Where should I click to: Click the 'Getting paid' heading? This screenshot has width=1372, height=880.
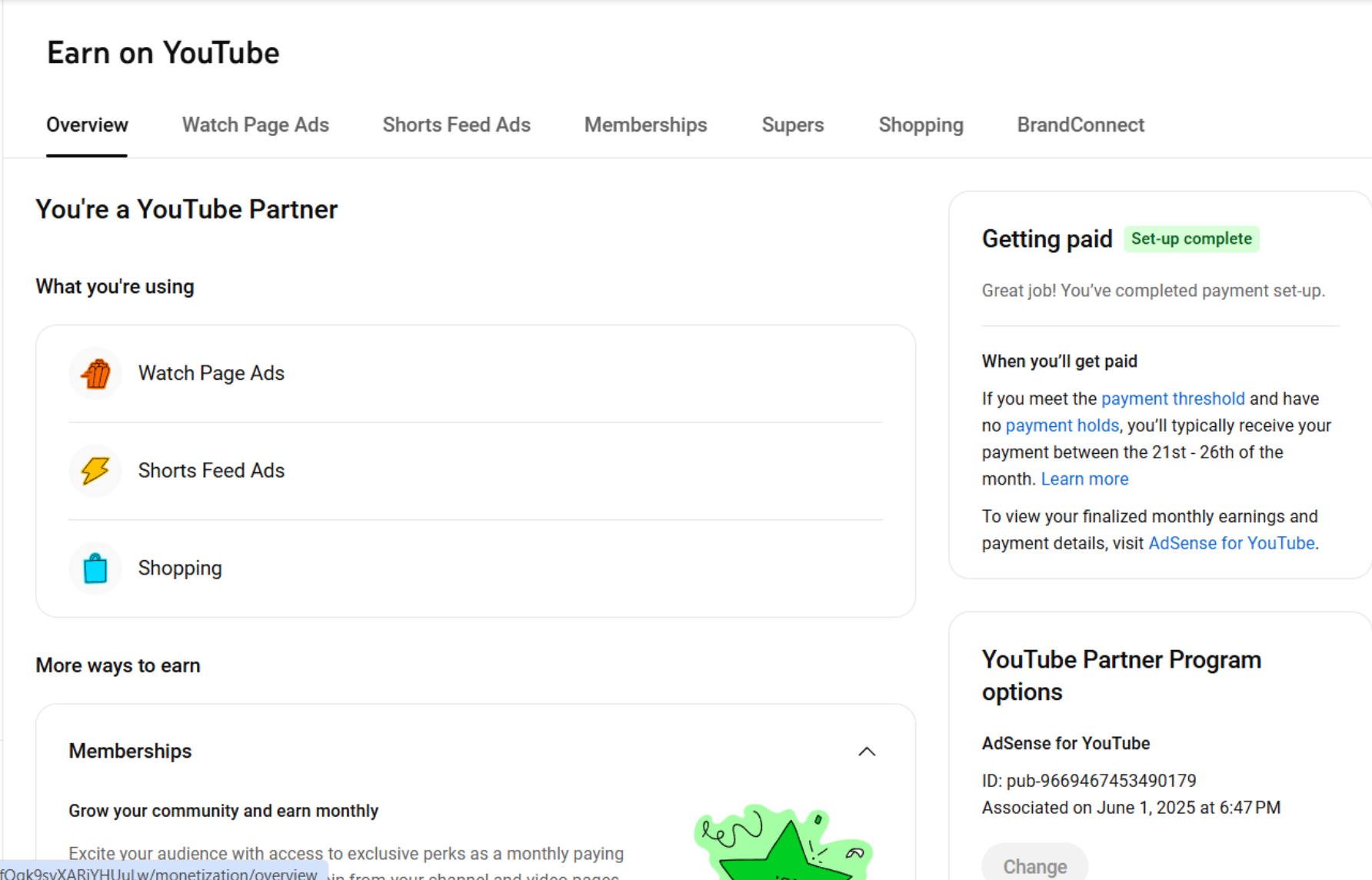tap(1047, 239)
